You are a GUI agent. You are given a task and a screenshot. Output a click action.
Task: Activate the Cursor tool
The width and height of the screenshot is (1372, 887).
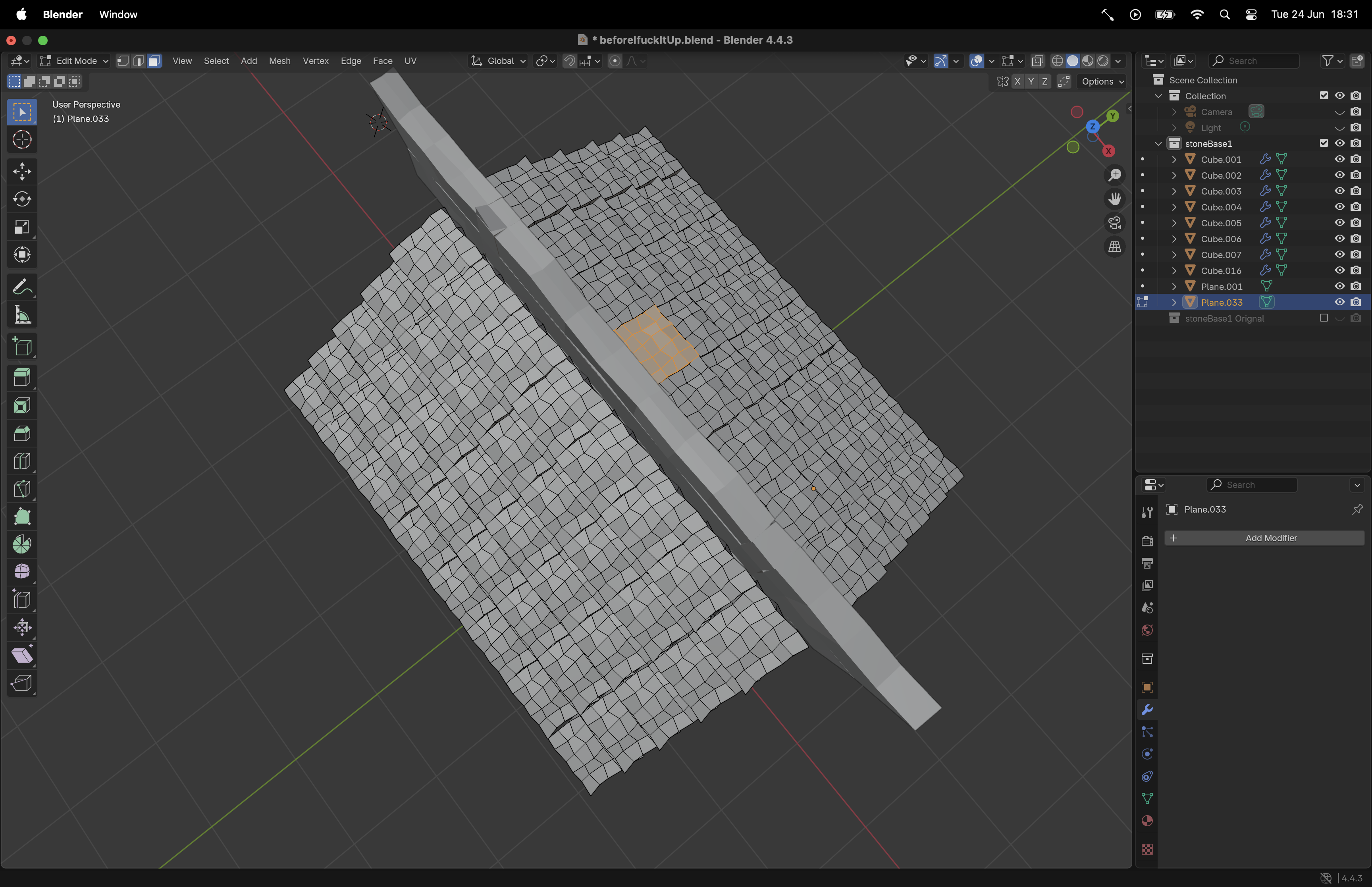(22, 140)
